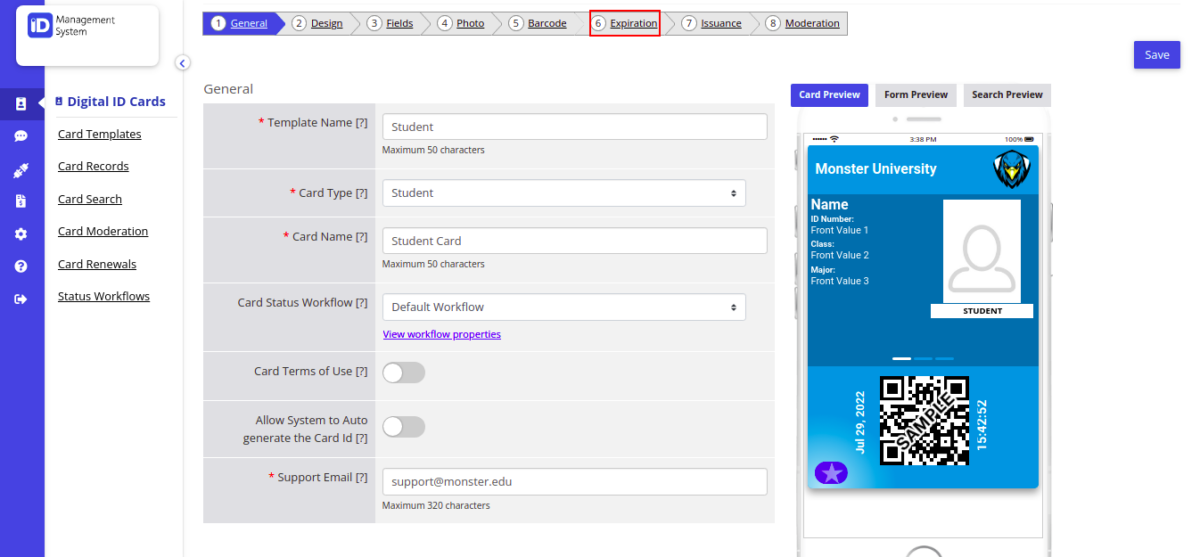
Task: Go to step 3 Fields
Action: click(x=391, y=23)
